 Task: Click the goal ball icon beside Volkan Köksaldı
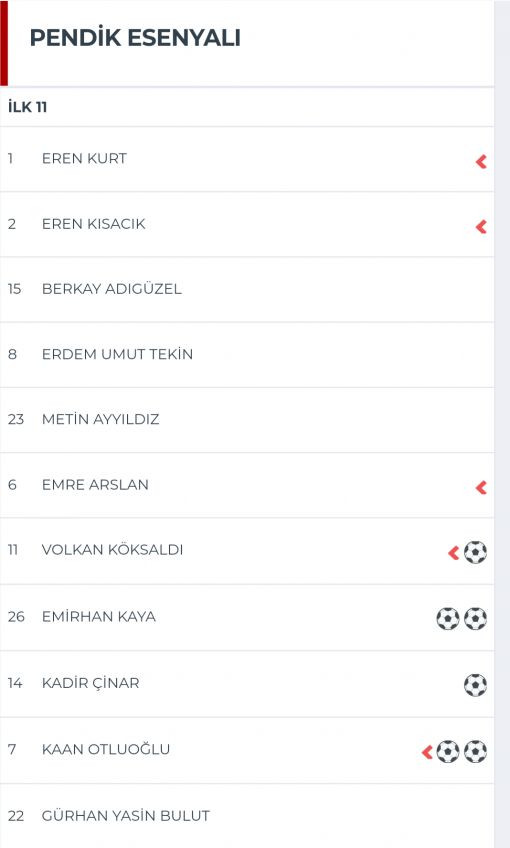point(475,552)
